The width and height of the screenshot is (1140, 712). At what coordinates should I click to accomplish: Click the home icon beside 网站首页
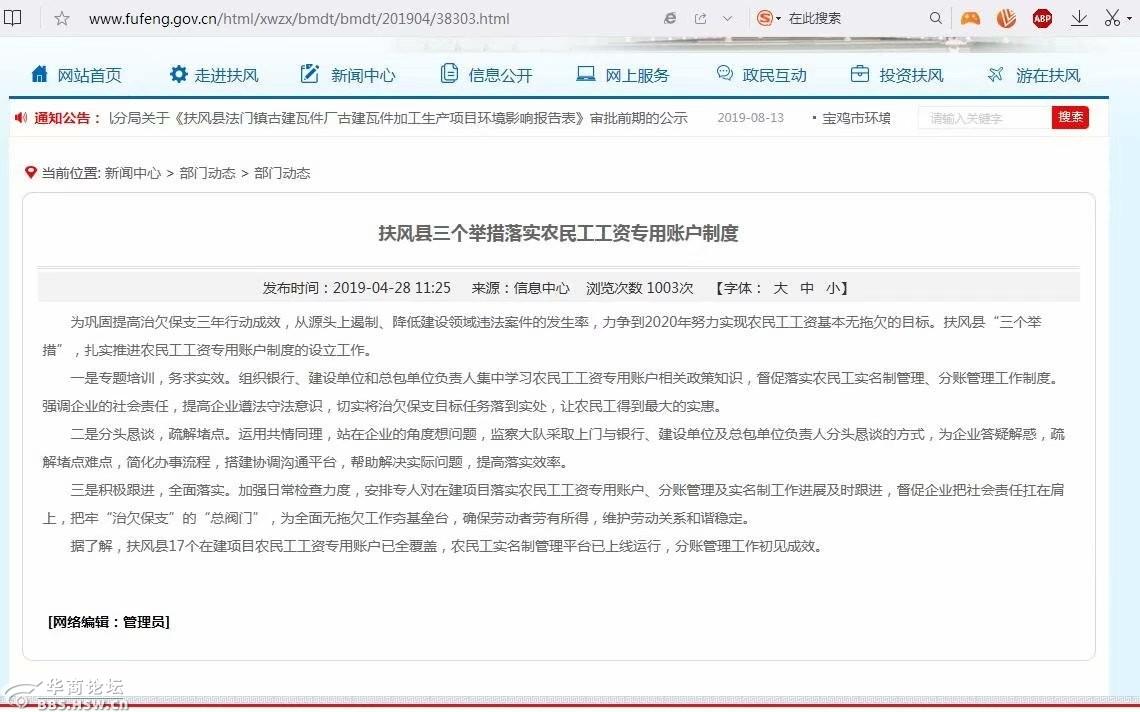click(39, 73)
